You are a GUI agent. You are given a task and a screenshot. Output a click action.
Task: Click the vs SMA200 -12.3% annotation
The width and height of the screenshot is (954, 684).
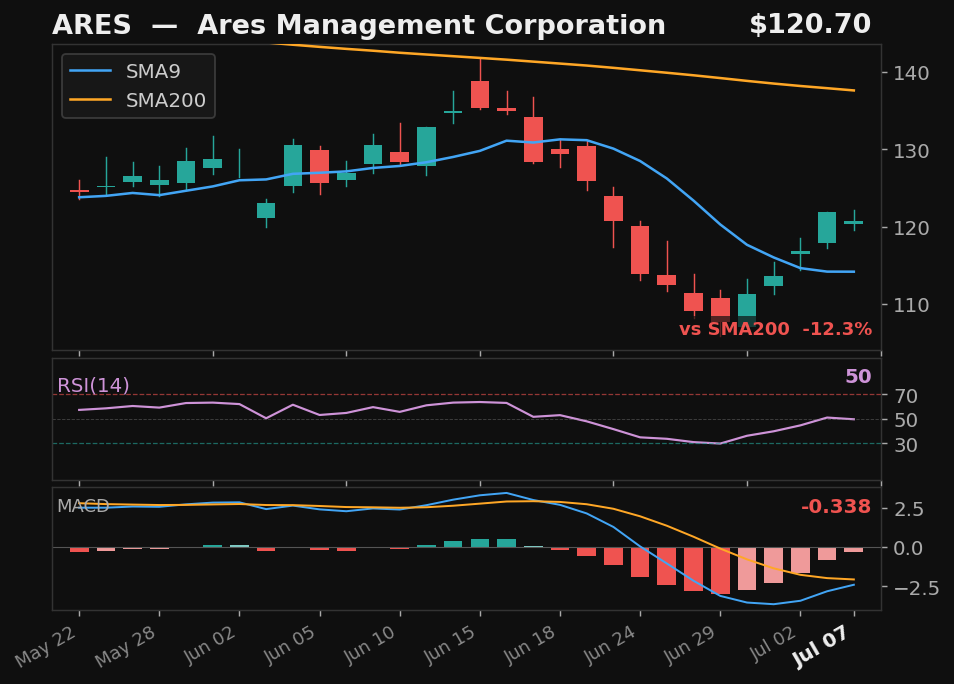[x=775, y=329]
